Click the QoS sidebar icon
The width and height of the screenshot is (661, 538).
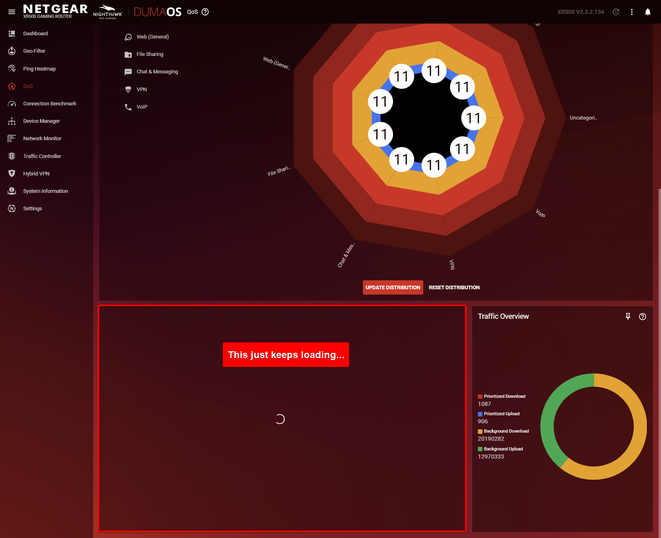click(12, 86)
